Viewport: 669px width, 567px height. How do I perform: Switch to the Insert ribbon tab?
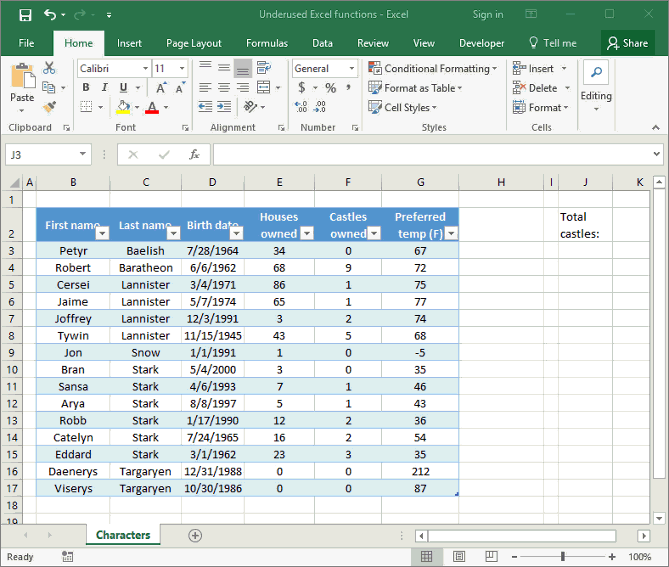(x=129, y=43)
